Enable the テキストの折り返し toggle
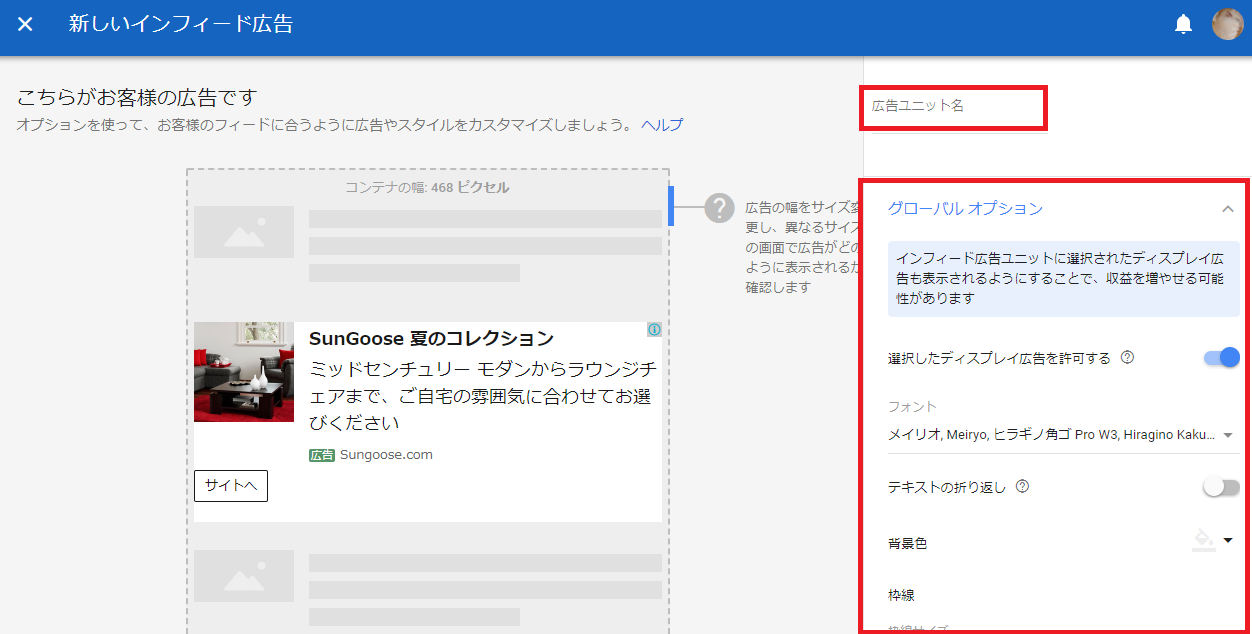1252x634 pixels. [x=1221, y=487]
